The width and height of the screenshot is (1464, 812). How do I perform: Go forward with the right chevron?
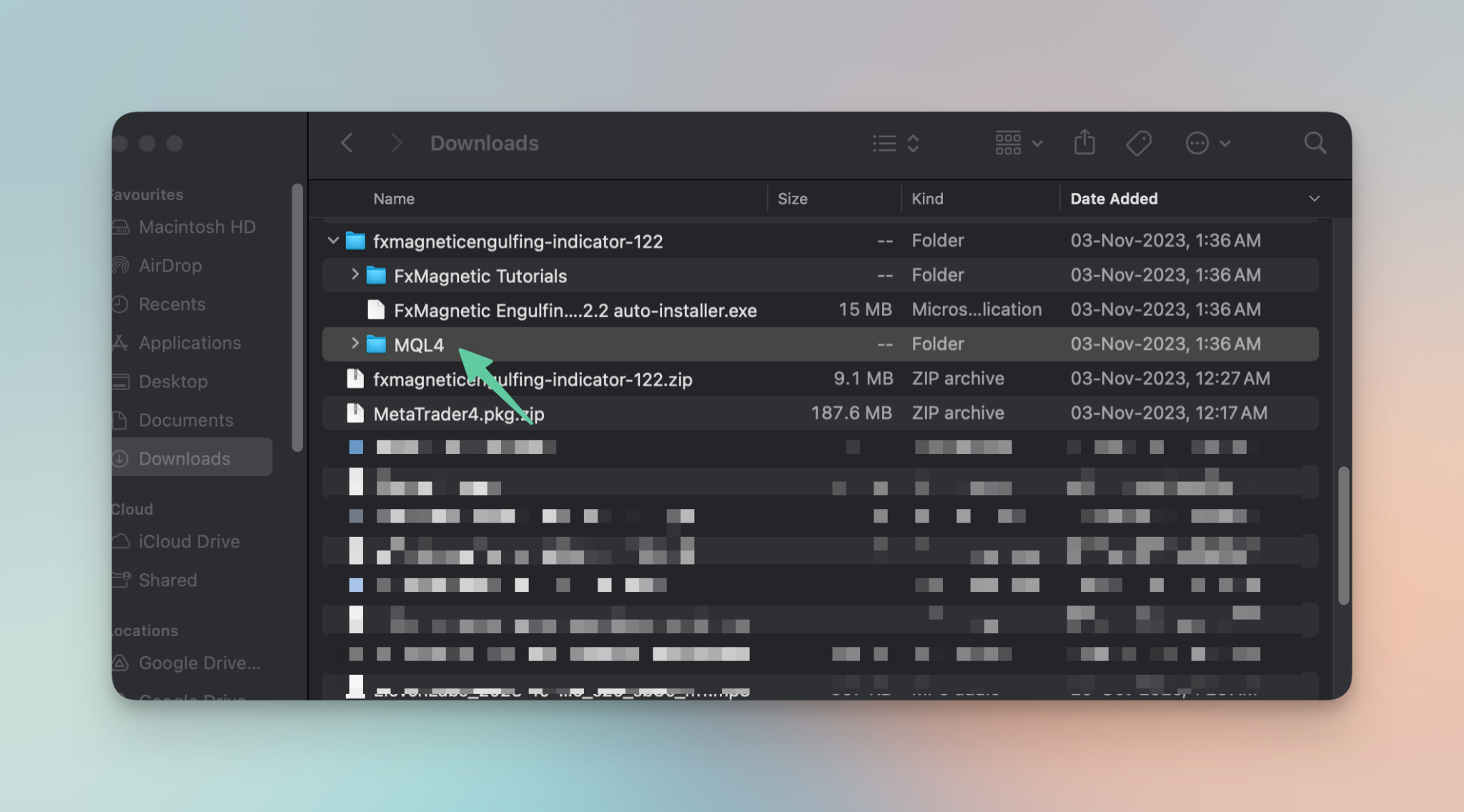(x=395, y=143)
